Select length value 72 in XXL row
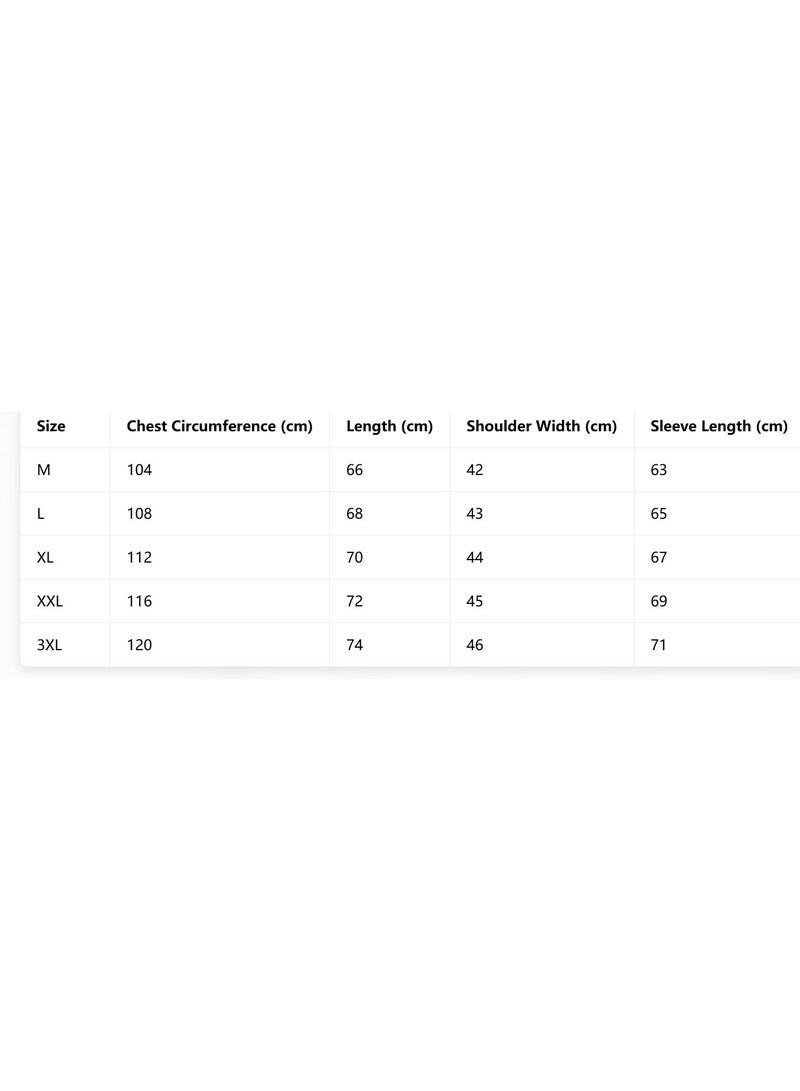Viewport: 800px width, 1091px height. click(355, 601)
